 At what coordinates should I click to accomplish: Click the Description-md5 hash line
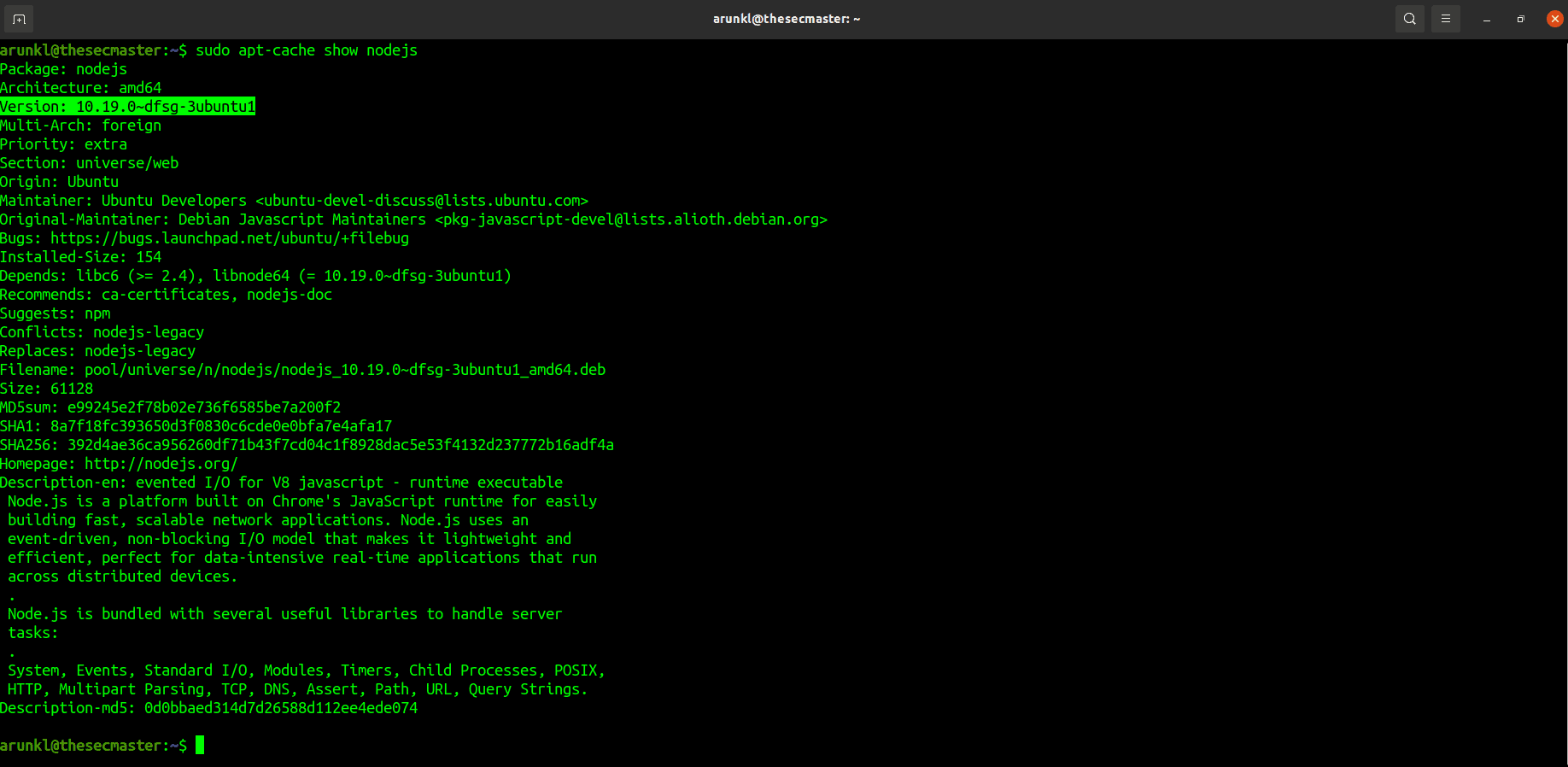[x=209, y=708]
